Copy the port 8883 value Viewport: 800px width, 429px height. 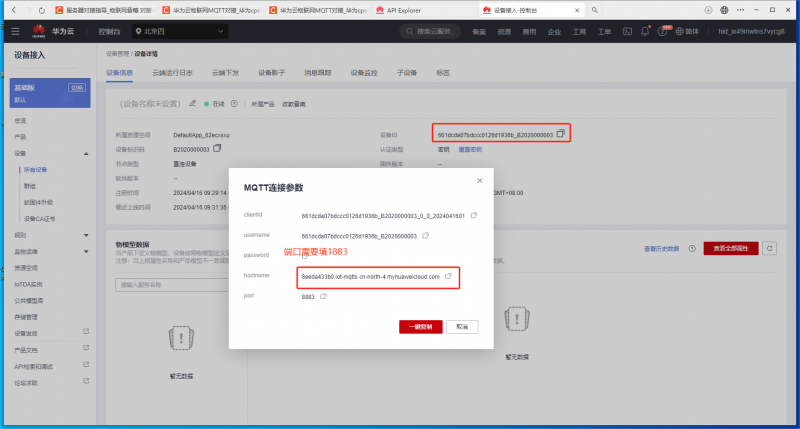324,296
